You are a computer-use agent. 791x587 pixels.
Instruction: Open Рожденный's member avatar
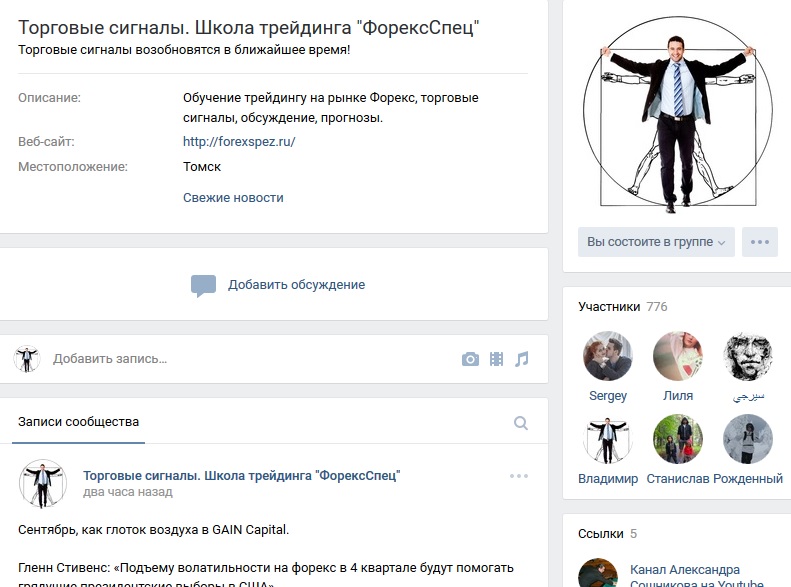(748, 439)
